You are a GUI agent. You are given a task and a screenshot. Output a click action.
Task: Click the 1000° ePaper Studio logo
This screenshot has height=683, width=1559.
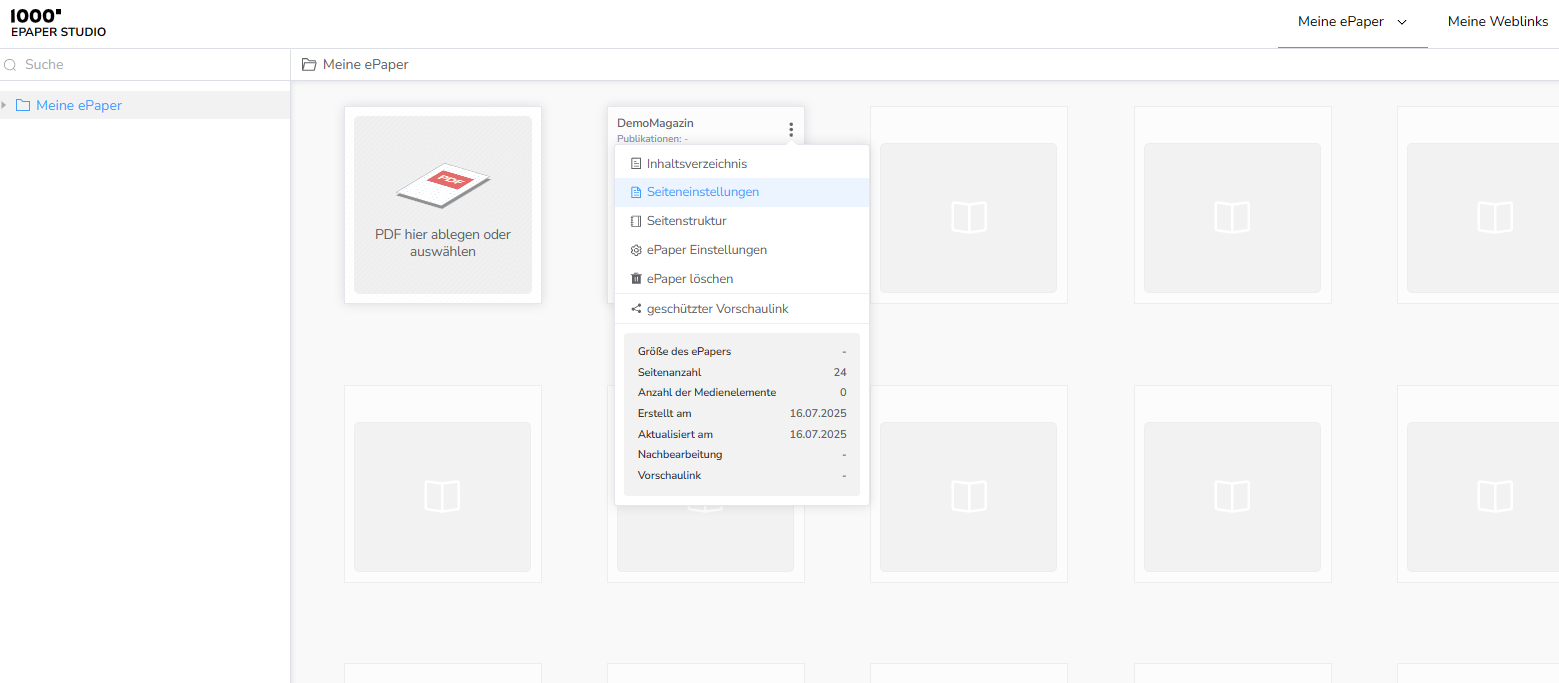point(58,23)
